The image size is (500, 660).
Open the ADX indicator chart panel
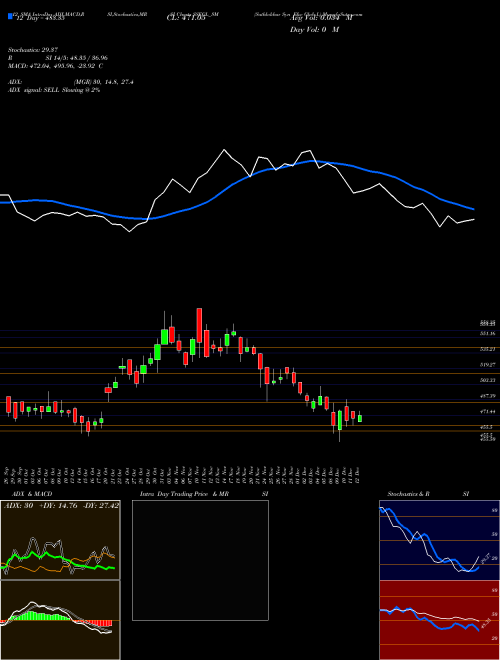pos(60,540)
